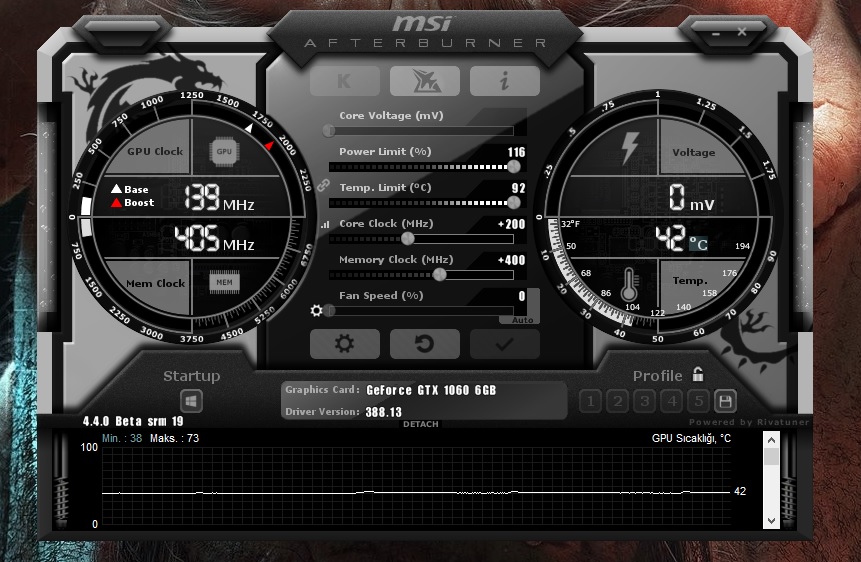Select profile slot 1
Screen dimensions: 861x562
click(590, 401)
